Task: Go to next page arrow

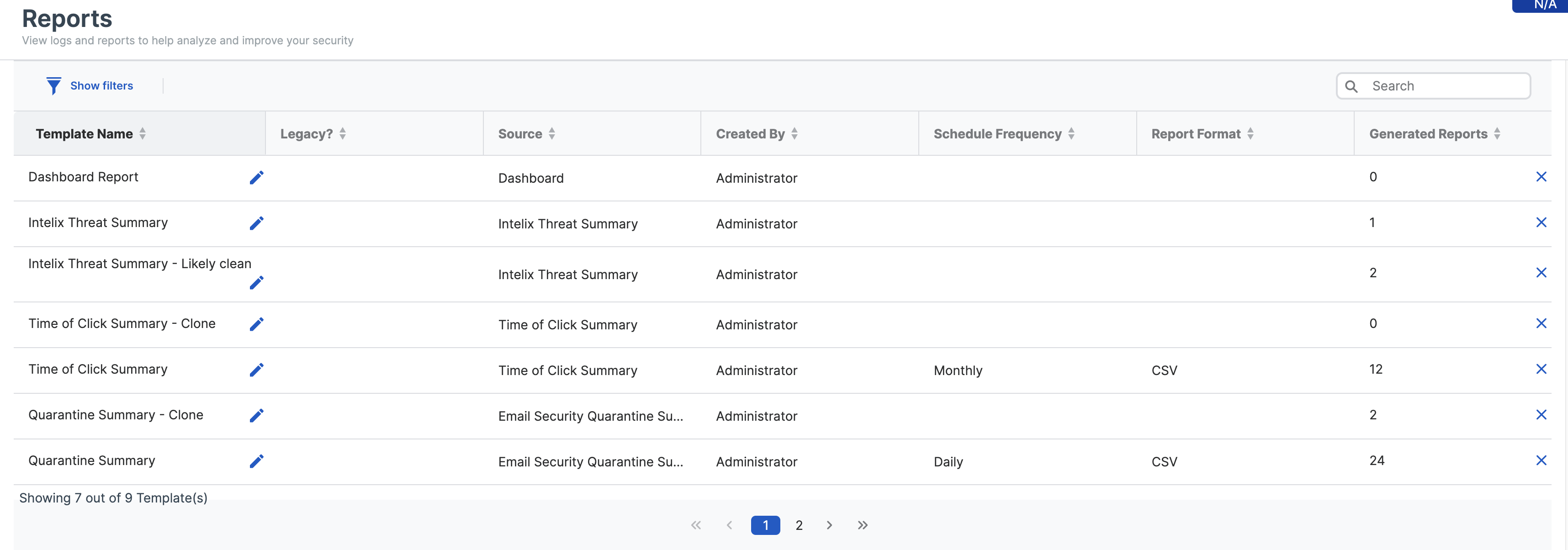Action: point(829,525)
